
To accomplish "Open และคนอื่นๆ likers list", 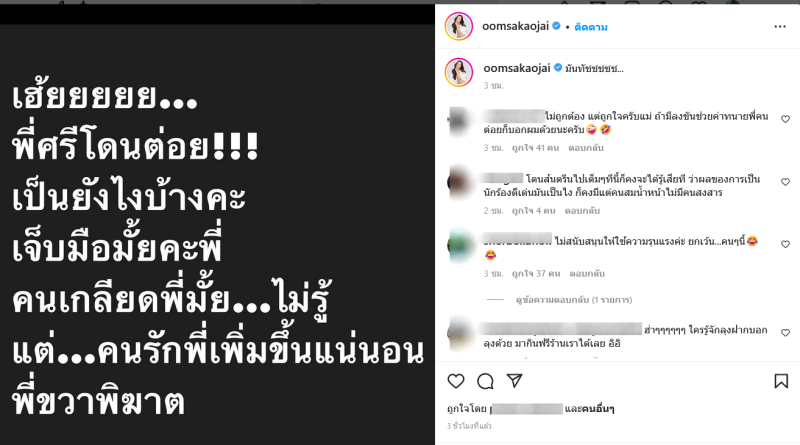I will click(589, 409).
